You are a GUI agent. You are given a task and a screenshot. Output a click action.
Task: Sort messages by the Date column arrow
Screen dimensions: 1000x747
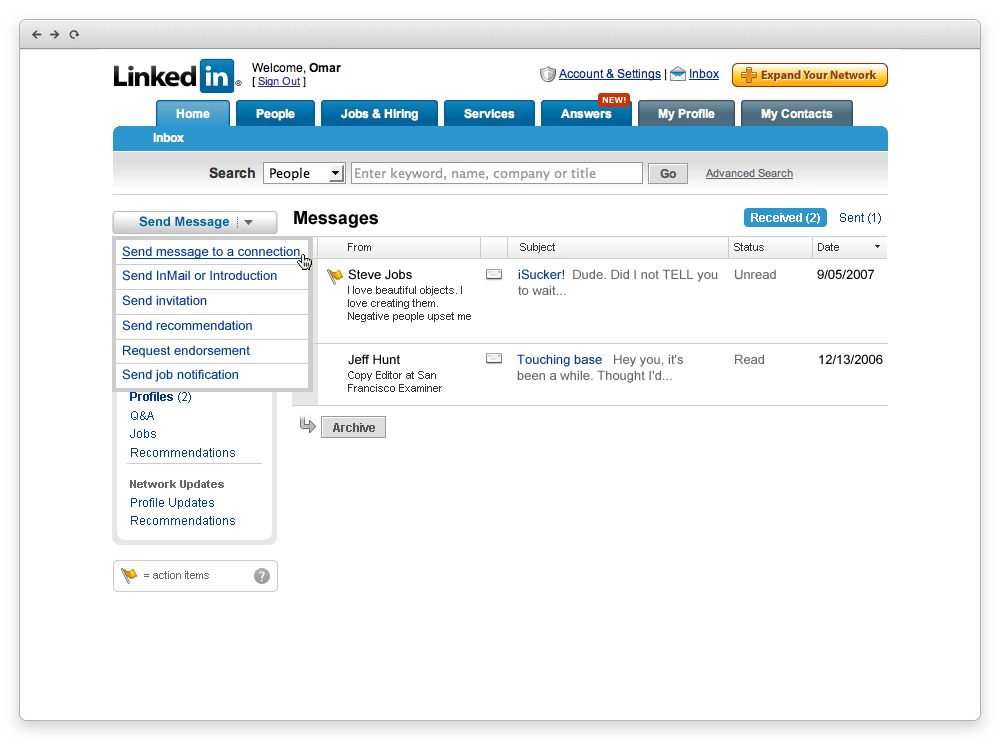tap(878, 247)
